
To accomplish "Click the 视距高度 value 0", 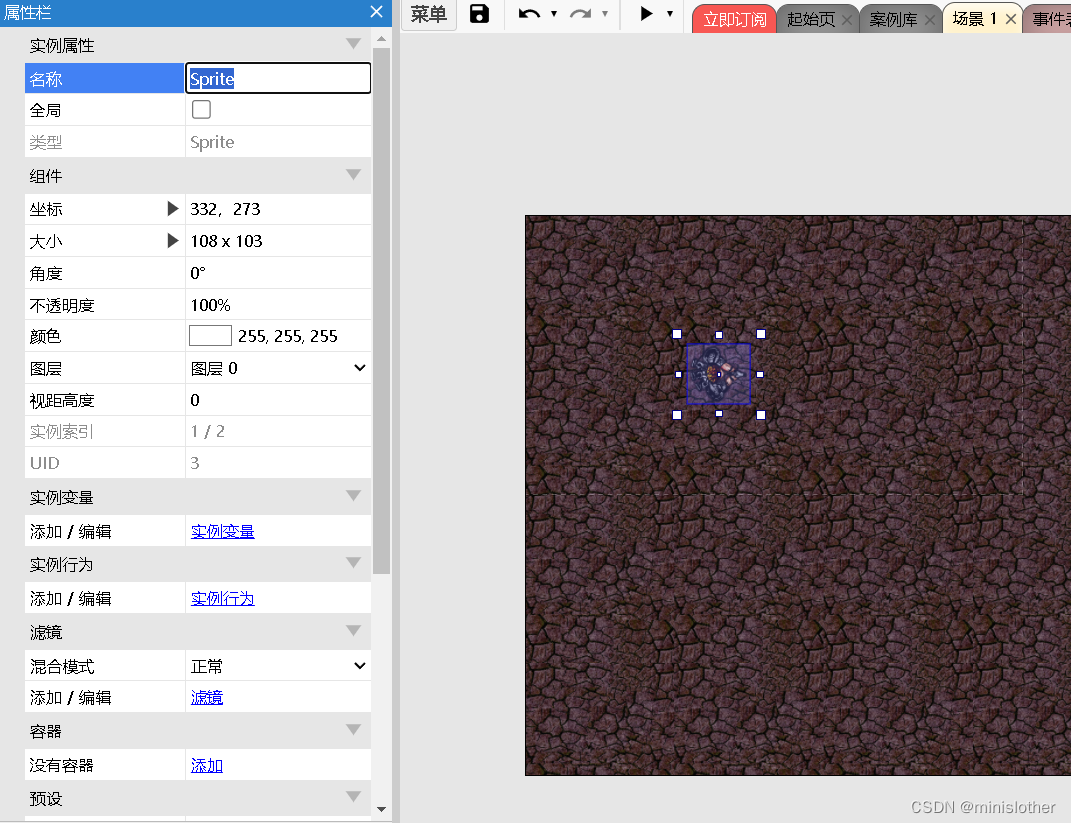I will pyautogui.click(x=195, y=400).
